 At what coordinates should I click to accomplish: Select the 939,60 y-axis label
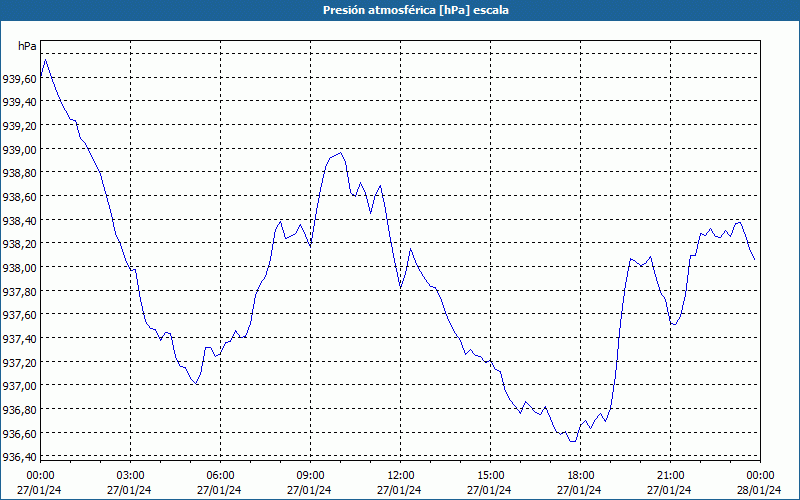pyautogui.click(x=19, y=78)
